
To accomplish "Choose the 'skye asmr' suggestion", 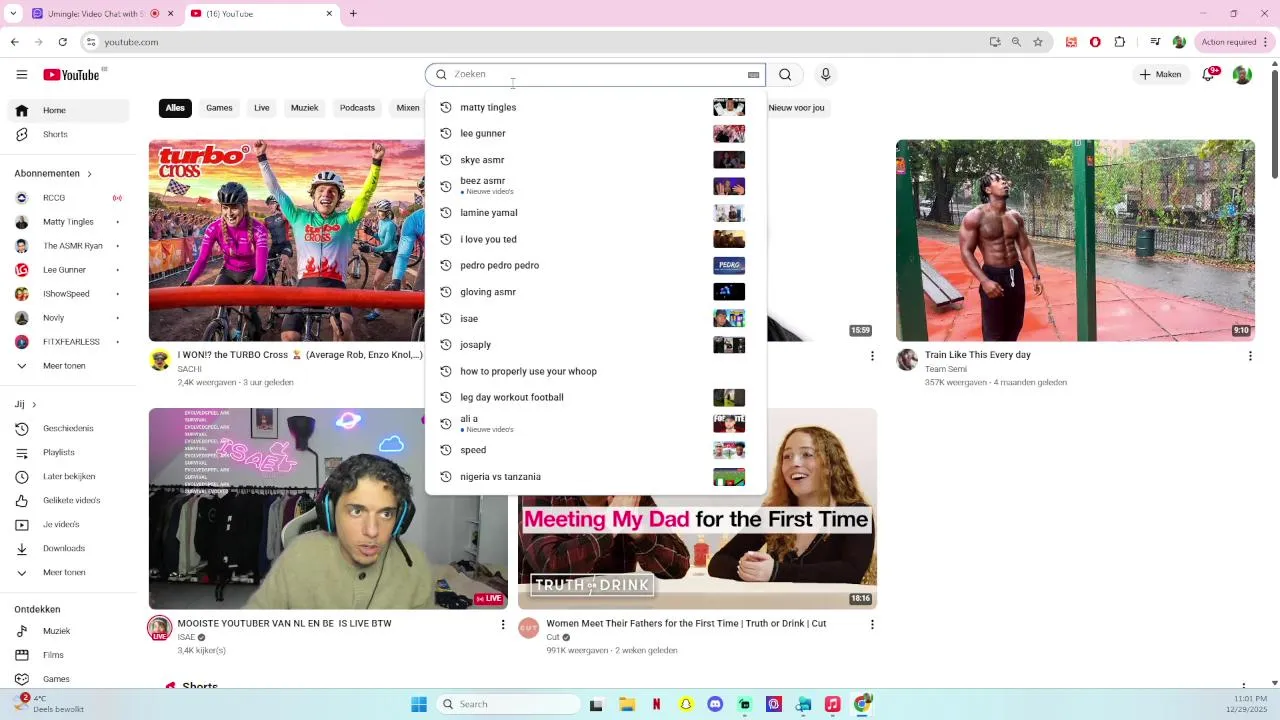I will click(595, 160).
